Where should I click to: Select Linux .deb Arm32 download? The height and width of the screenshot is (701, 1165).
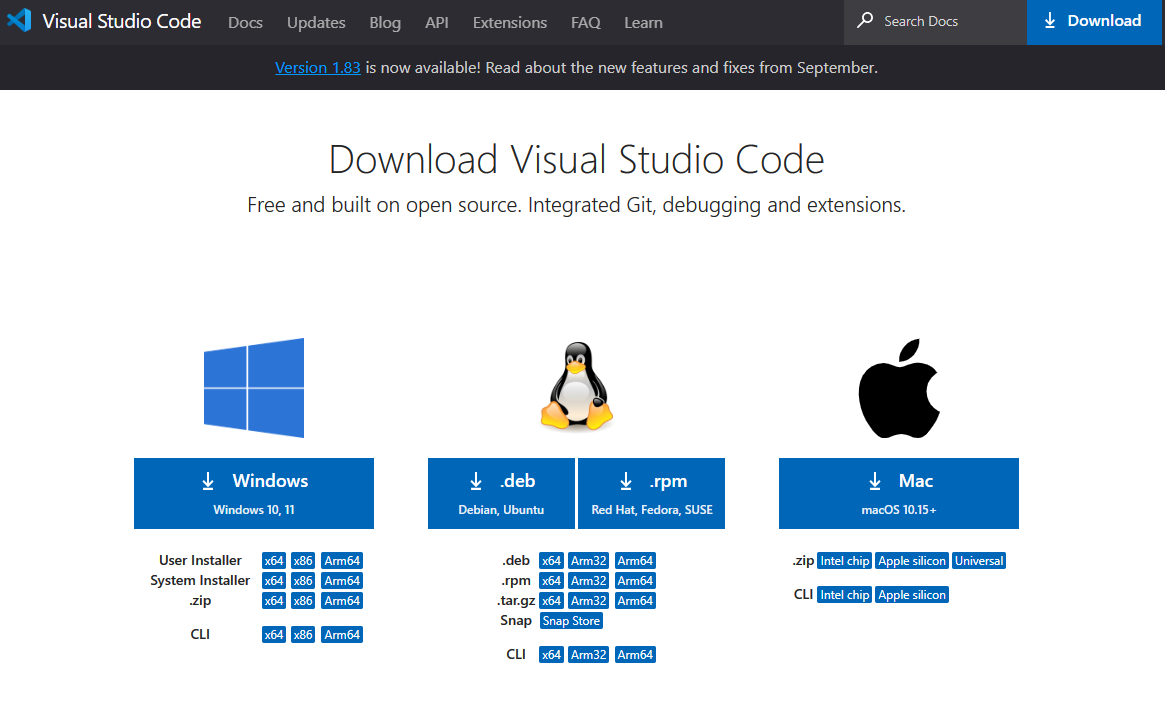588,561
